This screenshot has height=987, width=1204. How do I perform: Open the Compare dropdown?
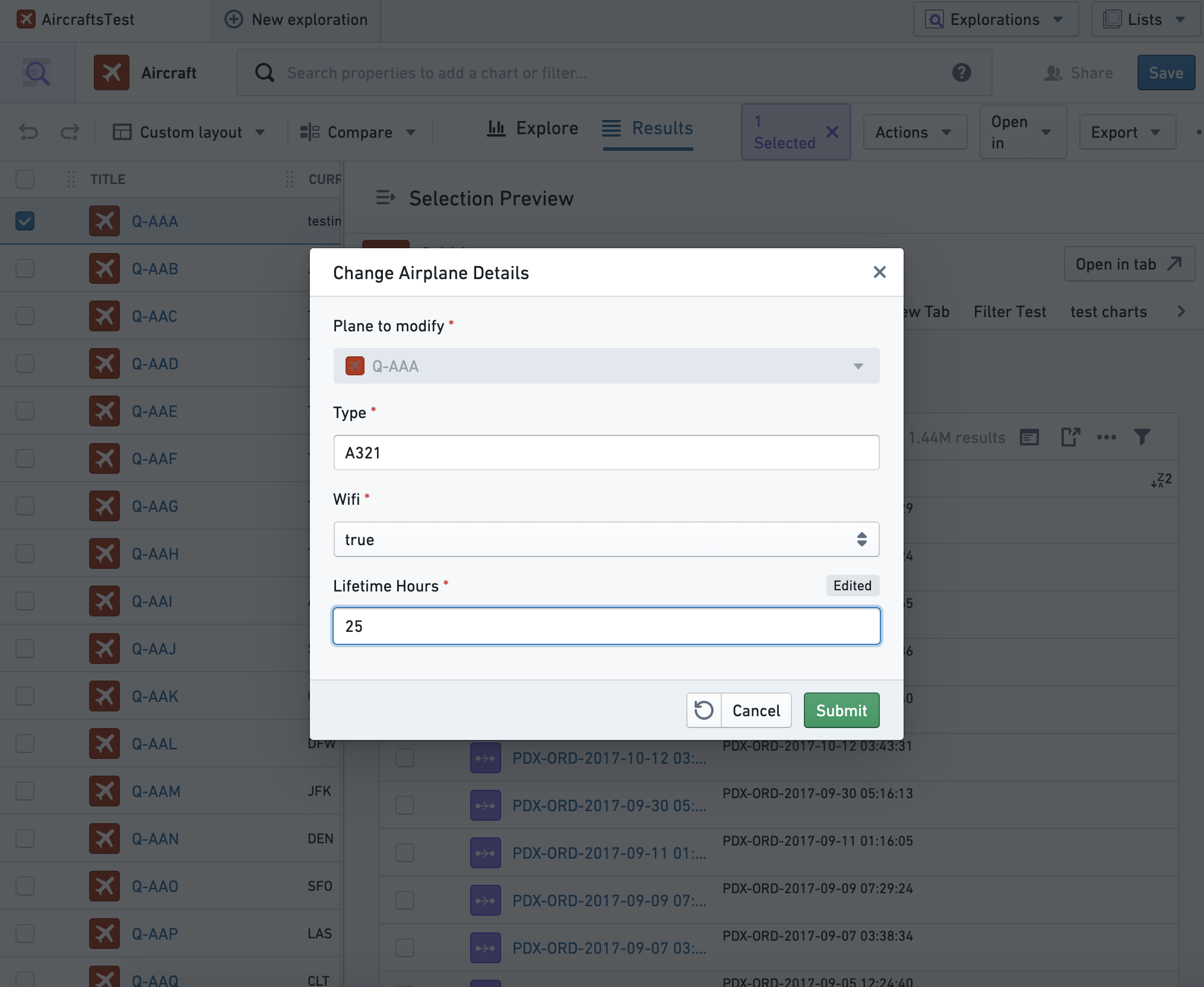(357, 132)
